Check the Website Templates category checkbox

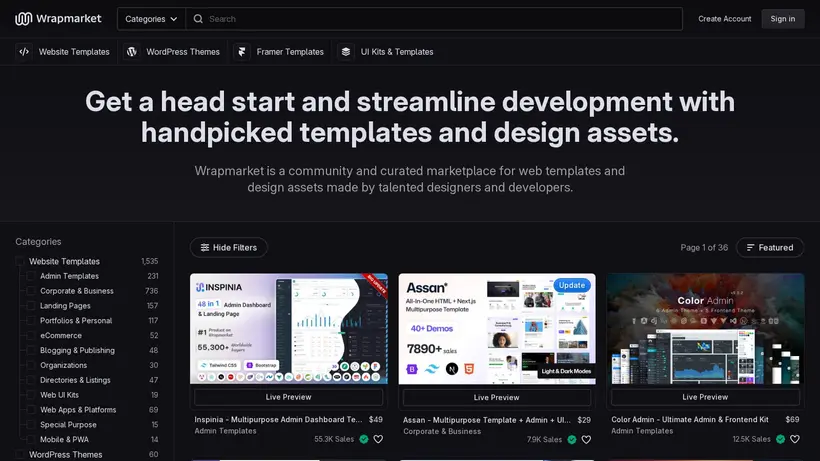(20, 261)
